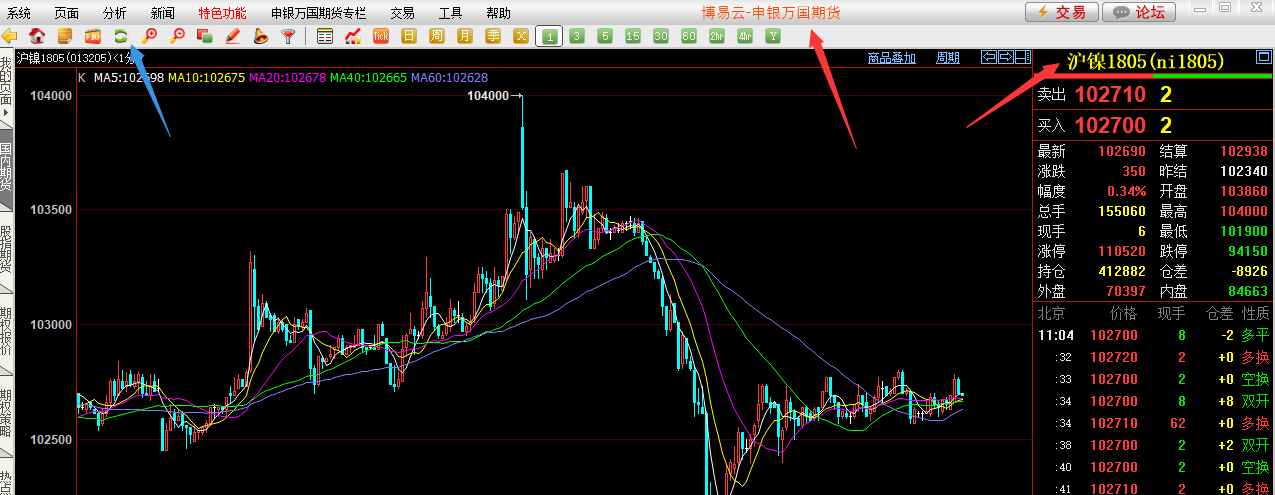The height and width of the screenshot is (495, 1275).
Task: Click the 交易 trade button
Action: coord(1060,12)
